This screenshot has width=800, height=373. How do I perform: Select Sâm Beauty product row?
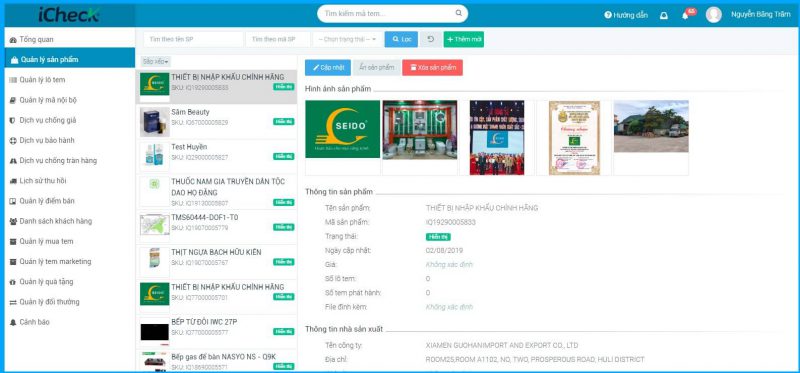(x=216, y=122)
